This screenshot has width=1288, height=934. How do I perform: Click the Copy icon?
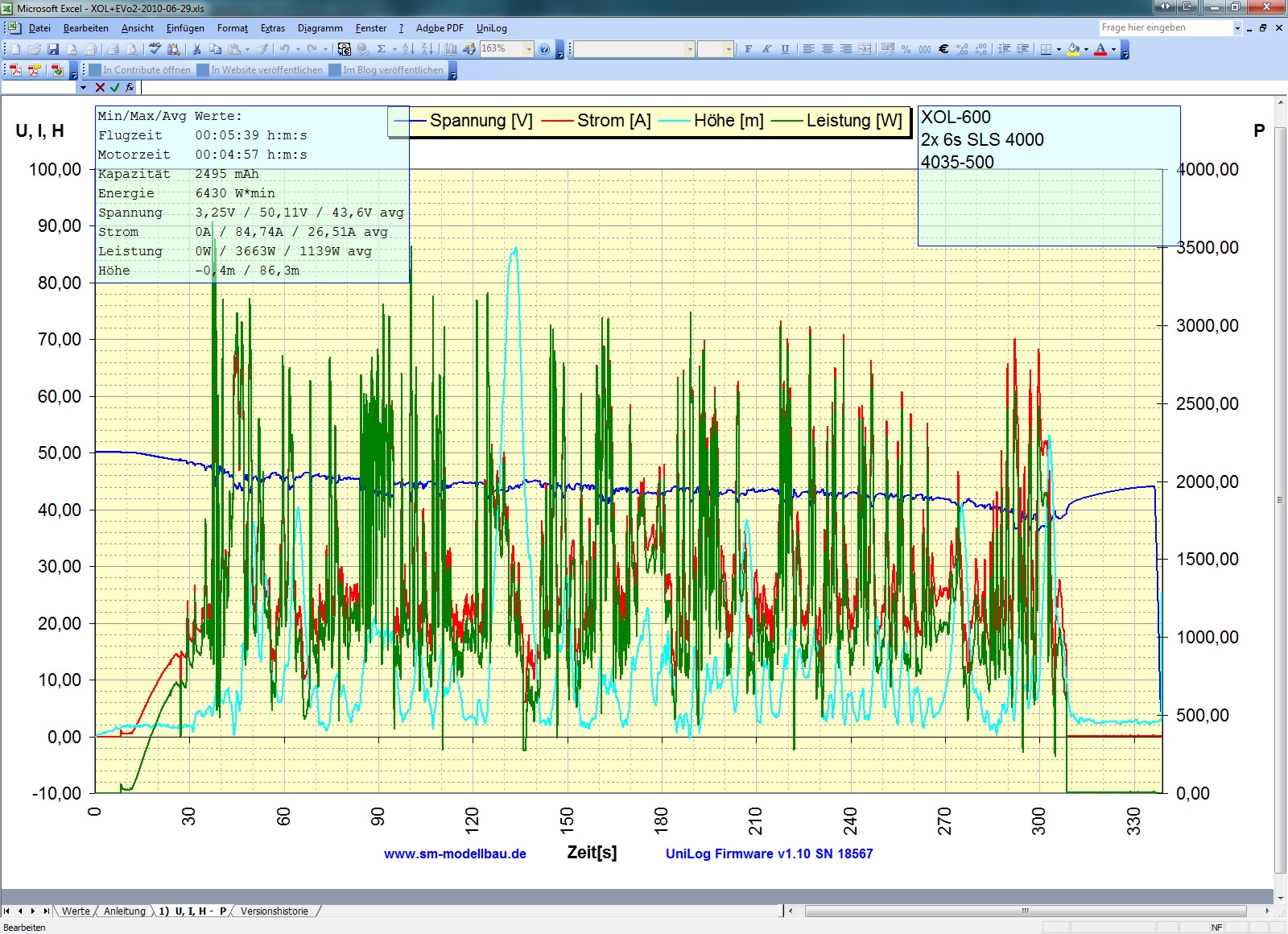point(215,49)
